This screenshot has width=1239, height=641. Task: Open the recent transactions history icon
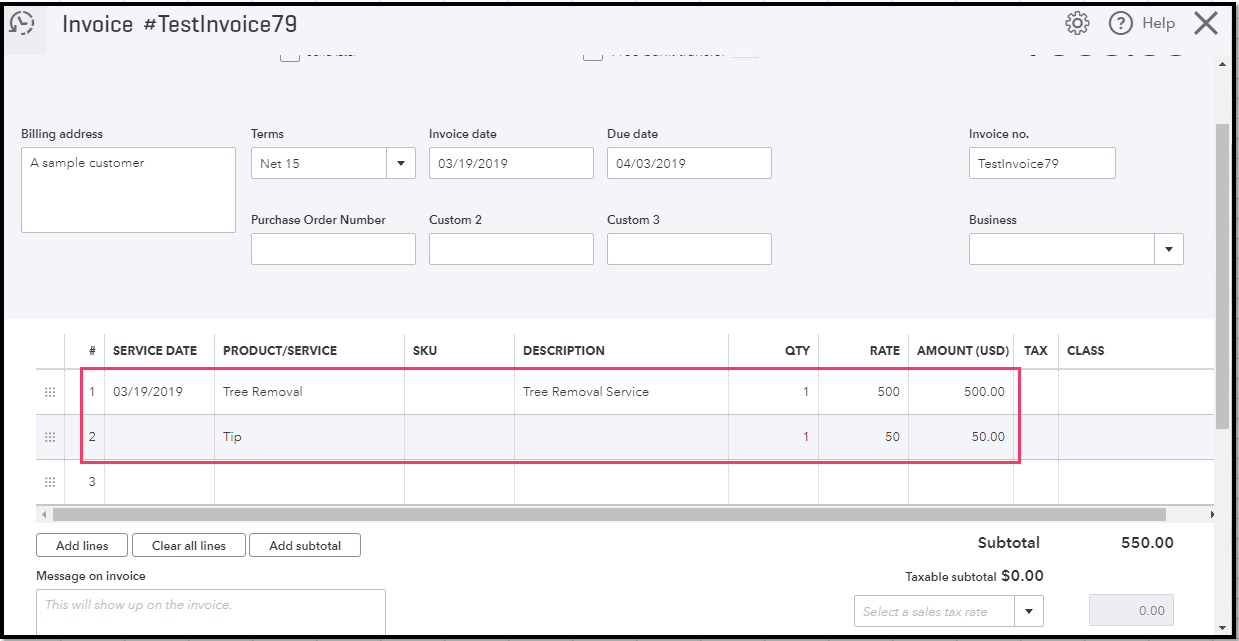[x=22, y=24]
